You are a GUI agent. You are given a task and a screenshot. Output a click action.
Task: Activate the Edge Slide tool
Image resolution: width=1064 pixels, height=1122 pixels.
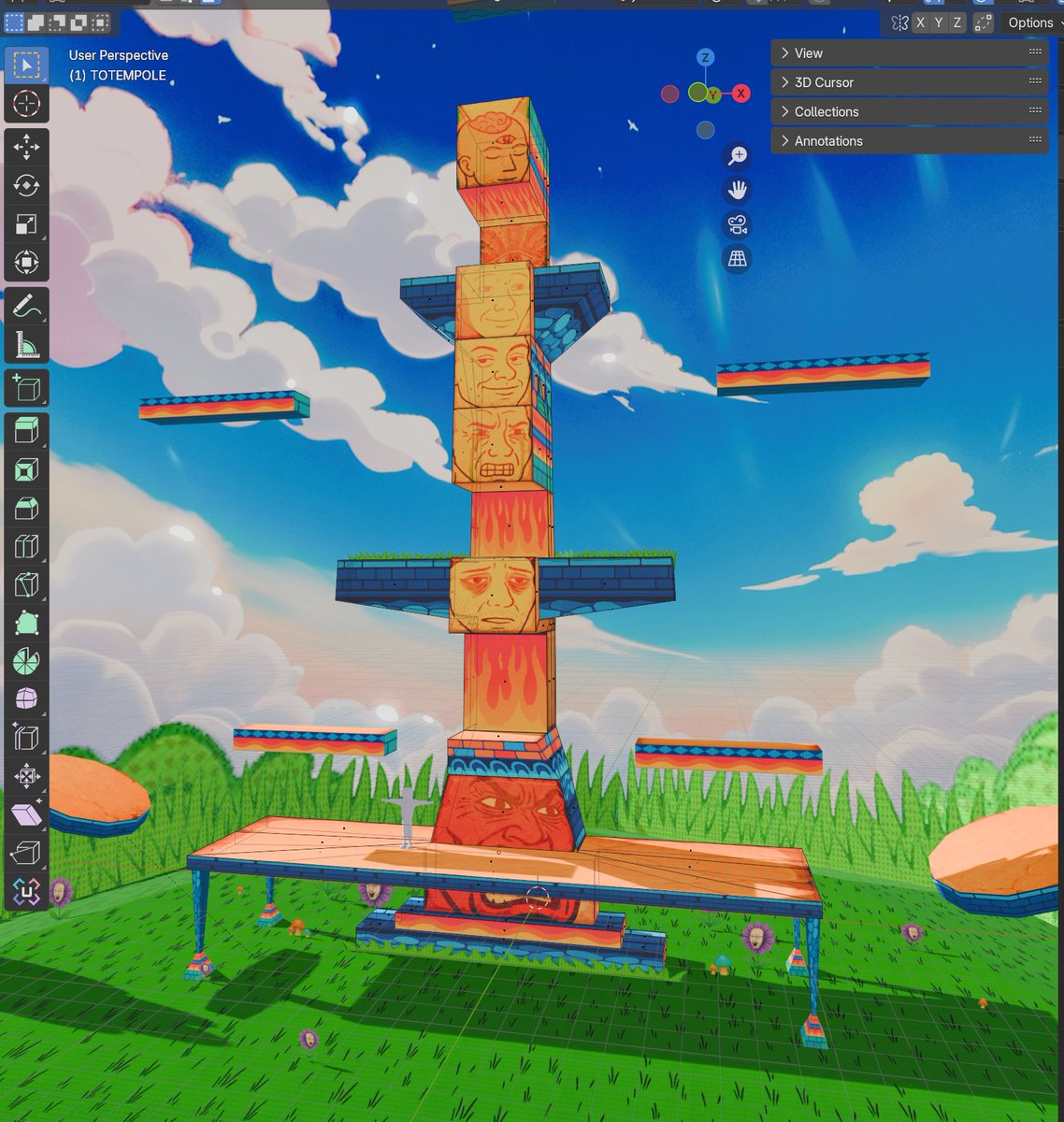[26, 739]
